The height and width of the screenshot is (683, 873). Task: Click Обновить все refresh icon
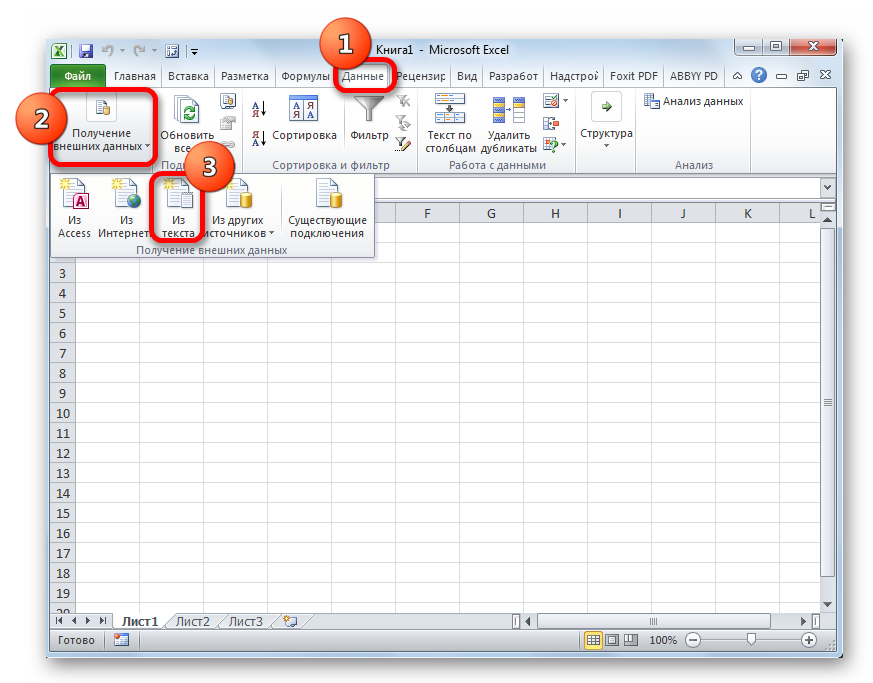click(x=188, y=109)
